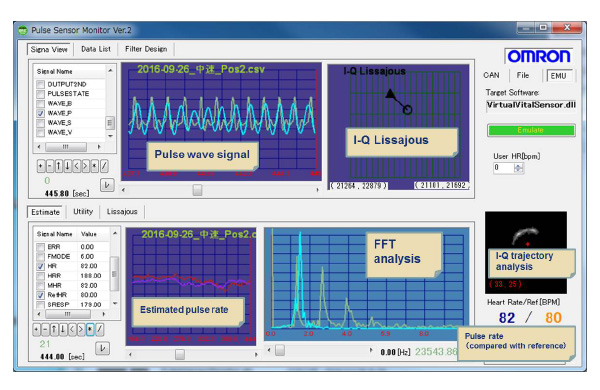
Task: Click the Value column header
Action: [x=89, y=234]
